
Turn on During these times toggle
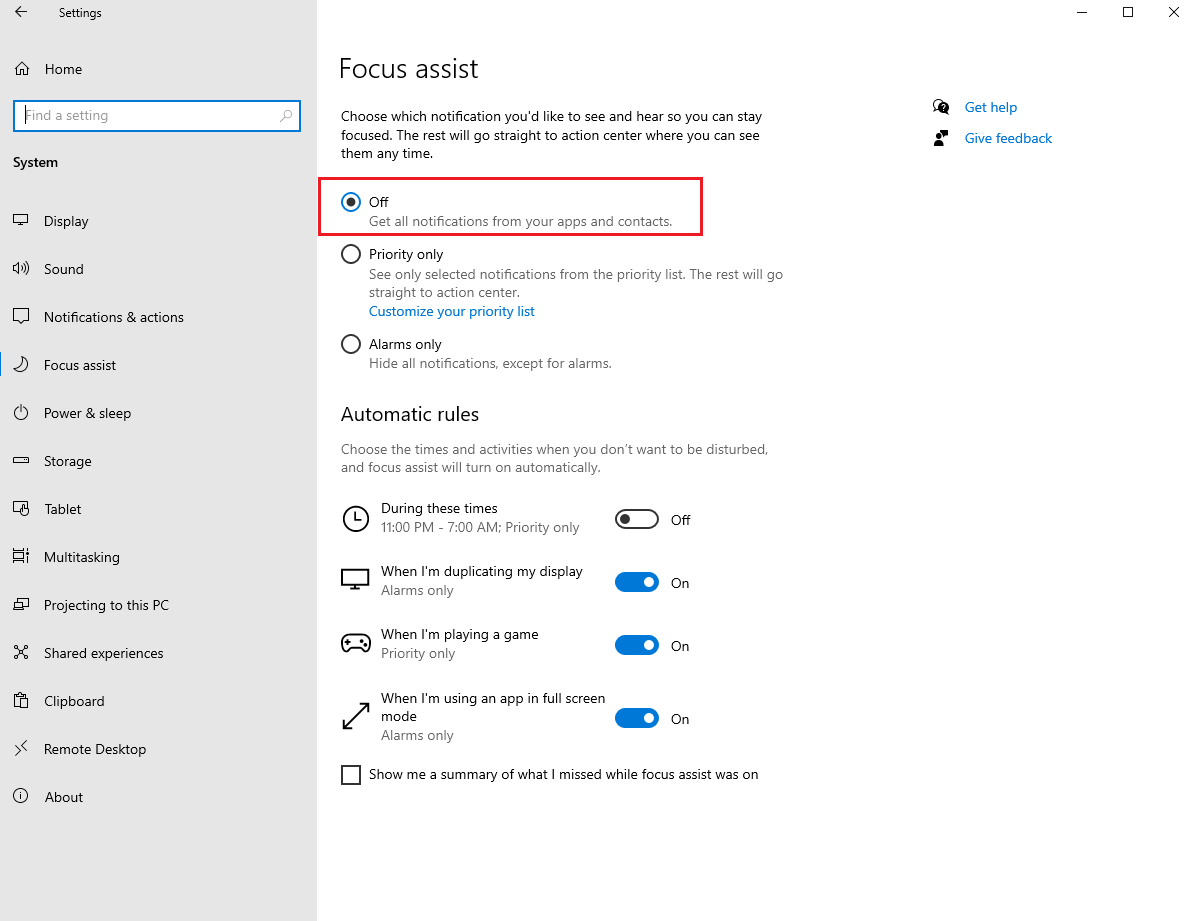637,519
